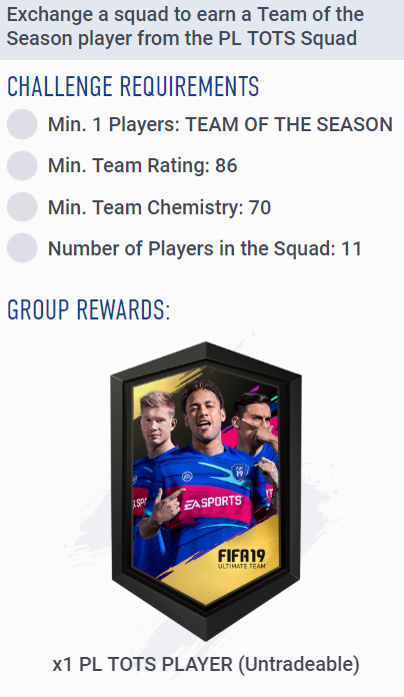Select the CHALLENGE REQUIREMENTS heading

133,86
